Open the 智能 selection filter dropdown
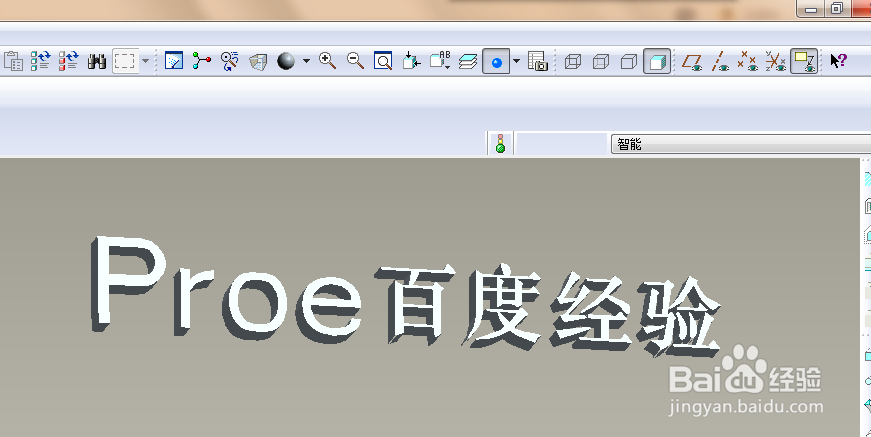The width and height of the screenshot is (871, 437). 740,144
